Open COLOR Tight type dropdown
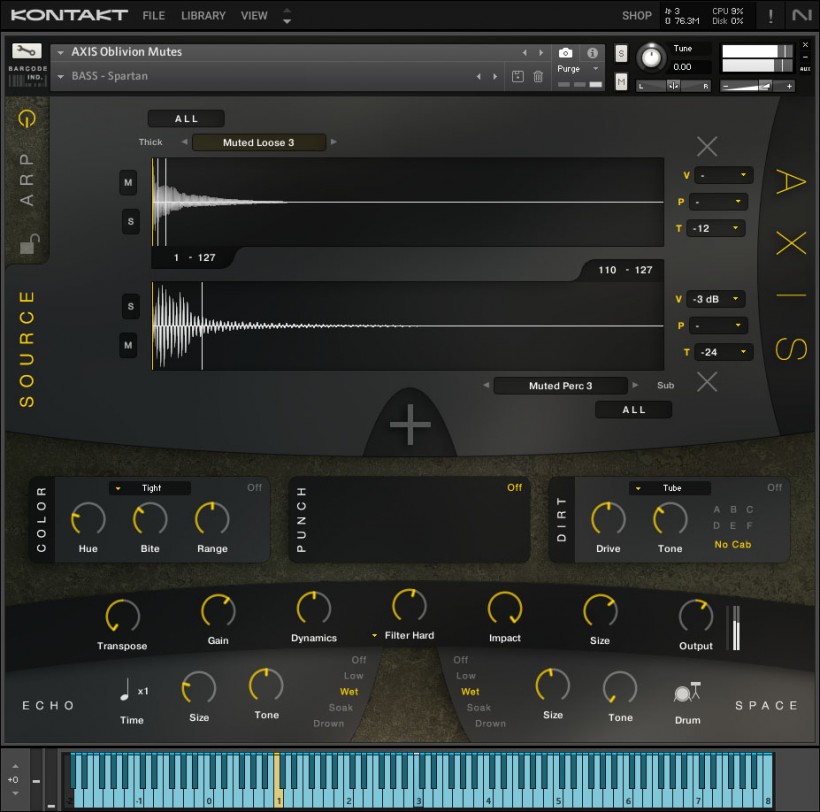The height and width of the screenshot is (812, 820). (x=150, y=488)
